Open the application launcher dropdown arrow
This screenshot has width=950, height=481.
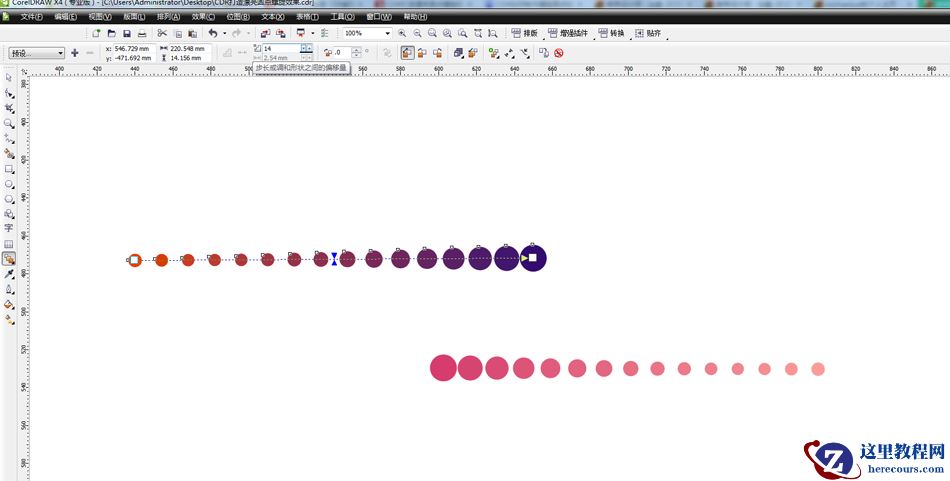click(x=312, y=33)
